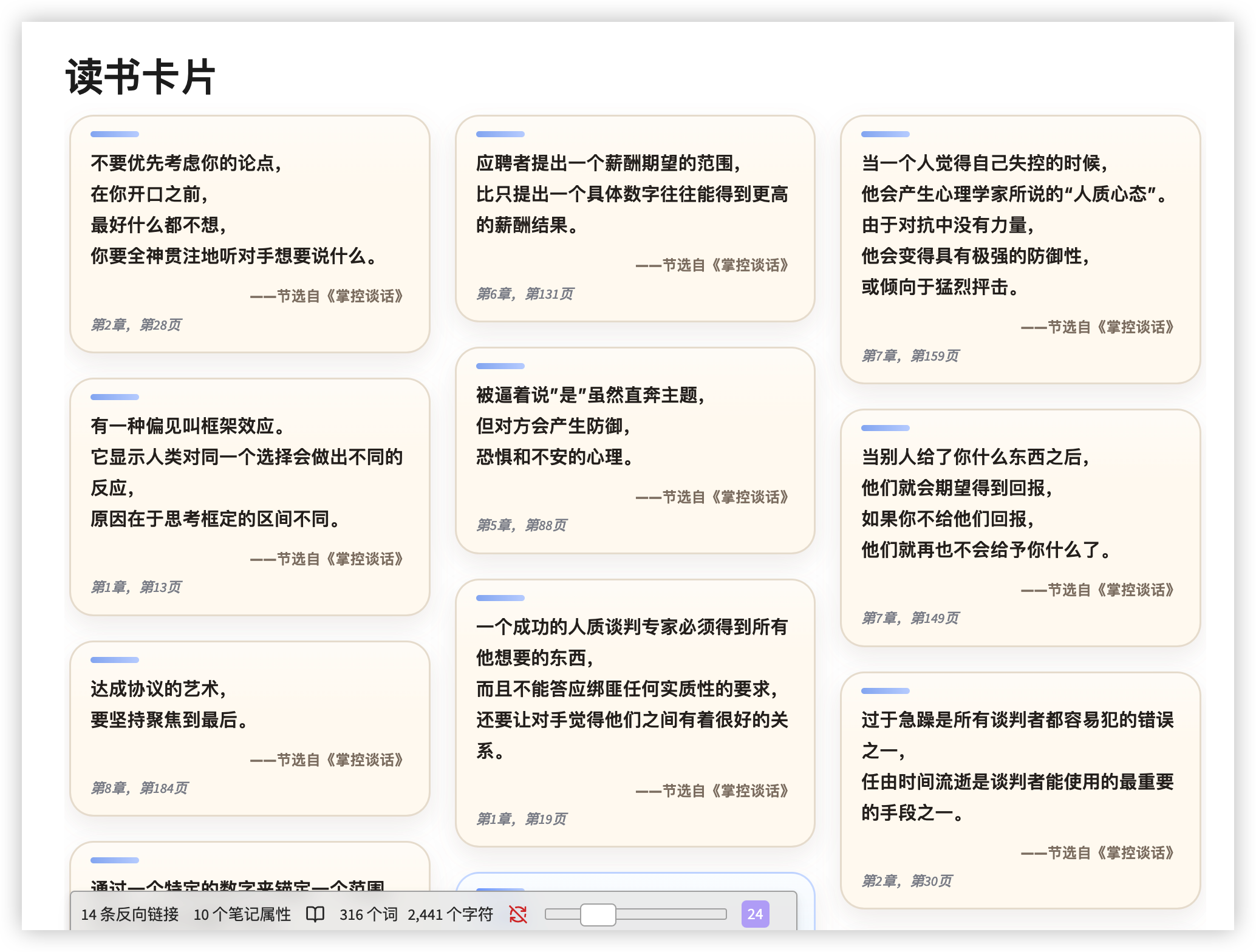
Task: Click 第2章,第30页 reference text
Action: click(907, 881)
